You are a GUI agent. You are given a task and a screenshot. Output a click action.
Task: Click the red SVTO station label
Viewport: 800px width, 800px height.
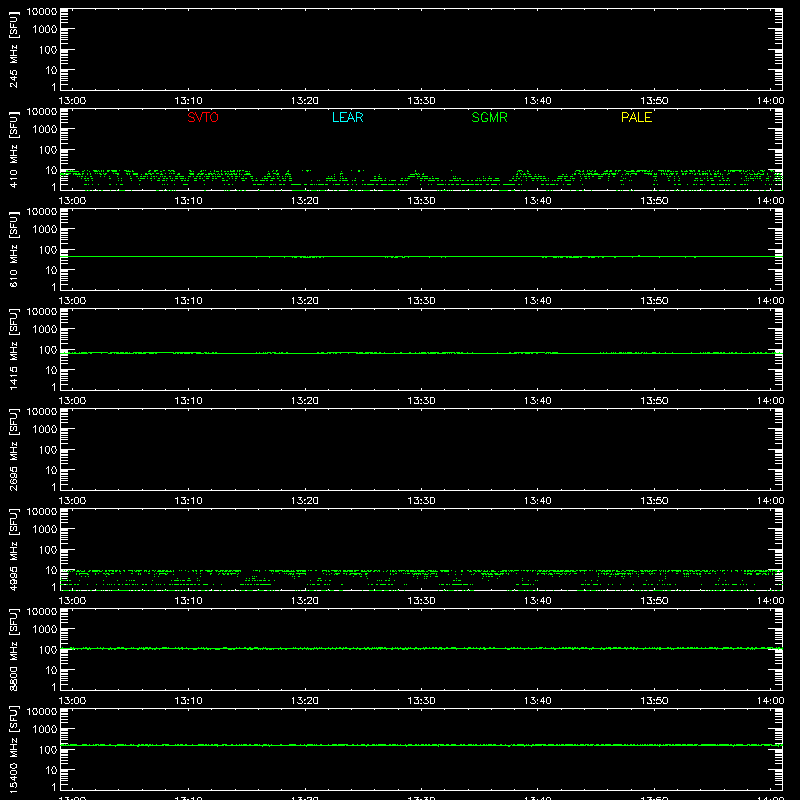[203, 117]
